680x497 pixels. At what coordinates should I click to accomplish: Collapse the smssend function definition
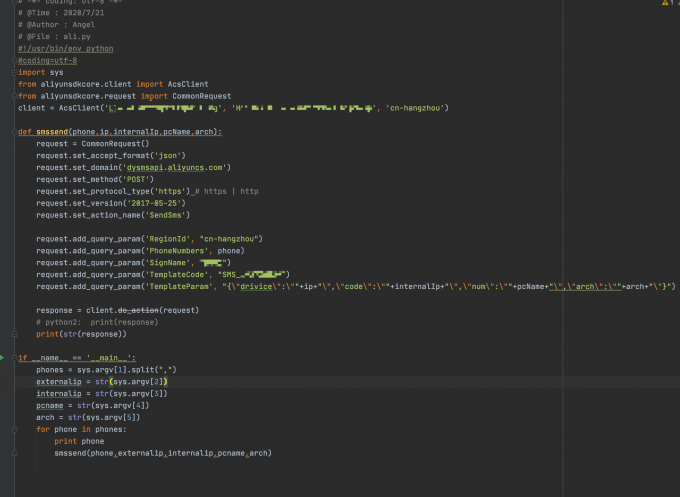click(14, 132)
